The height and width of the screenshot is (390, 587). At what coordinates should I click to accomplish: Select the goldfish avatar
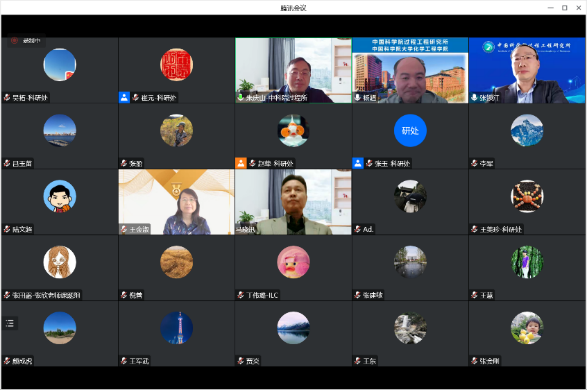pyautogui.click(x=294, y=131)
